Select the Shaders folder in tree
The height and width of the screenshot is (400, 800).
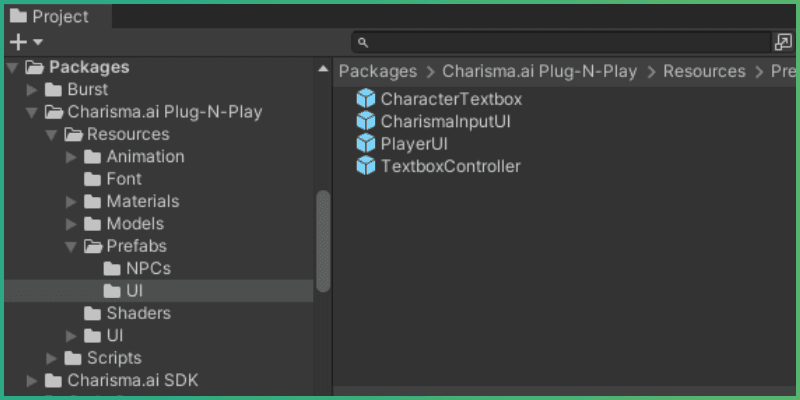[x=138, y=313]
